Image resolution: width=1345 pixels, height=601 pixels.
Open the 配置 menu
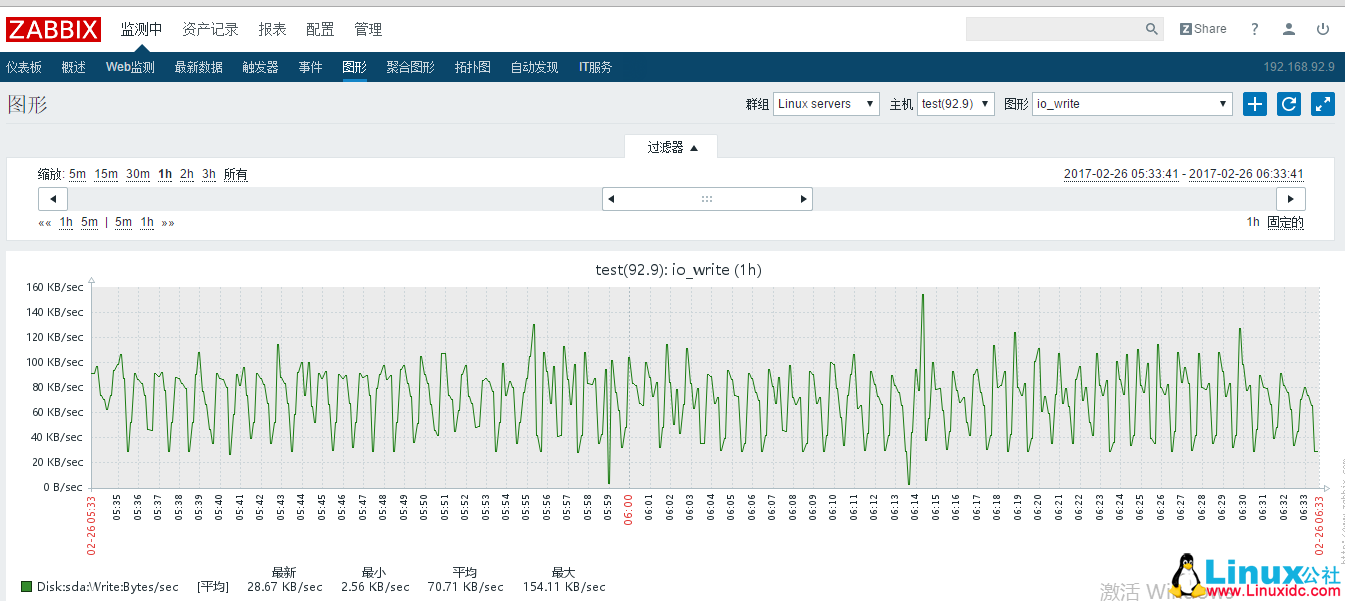319,29
